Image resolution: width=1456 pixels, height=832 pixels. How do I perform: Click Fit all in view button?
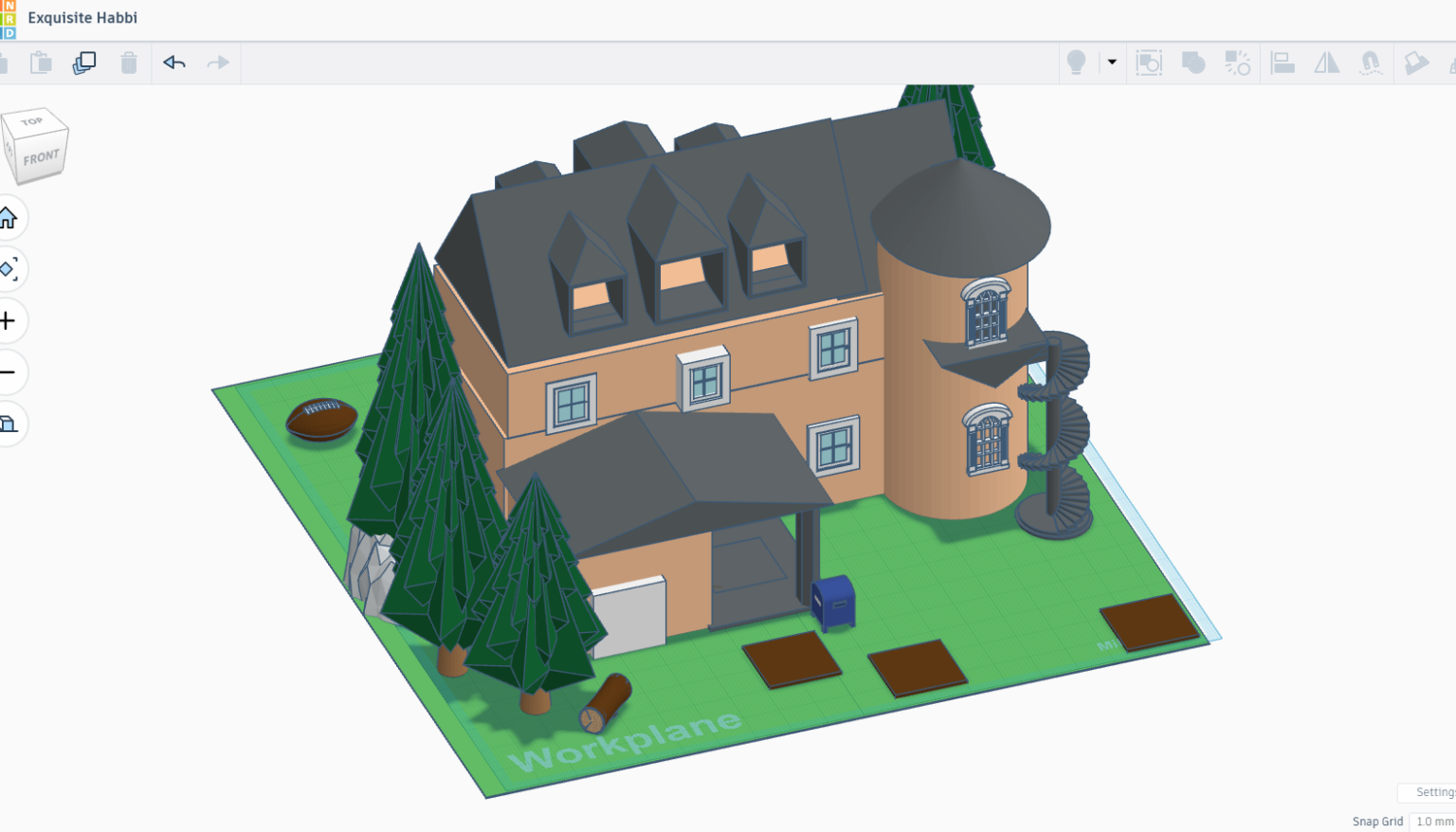click(8, 269)
